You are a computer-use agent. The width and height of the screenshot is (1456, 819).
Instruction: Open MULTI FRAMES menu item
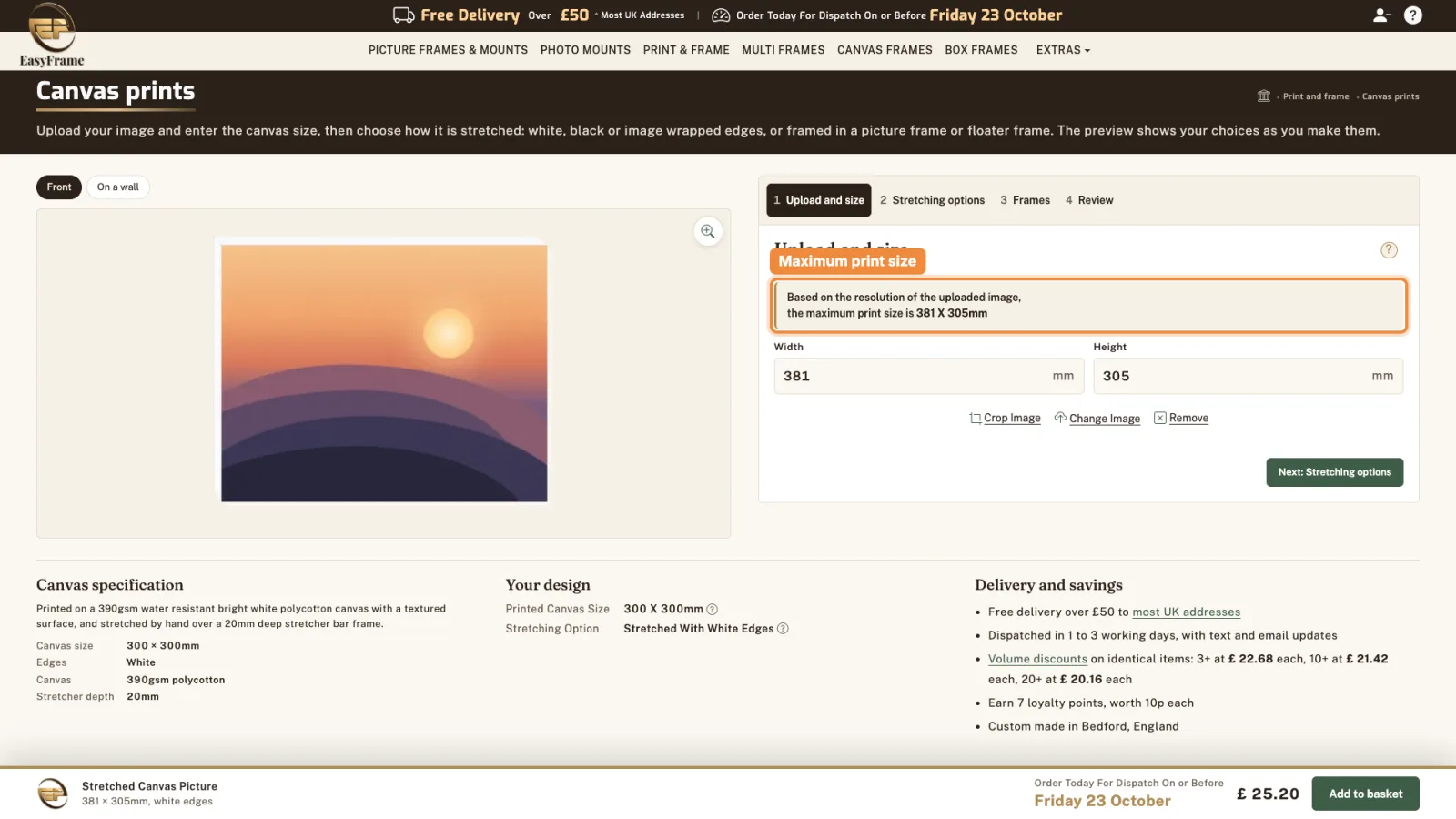coord(783,50)
